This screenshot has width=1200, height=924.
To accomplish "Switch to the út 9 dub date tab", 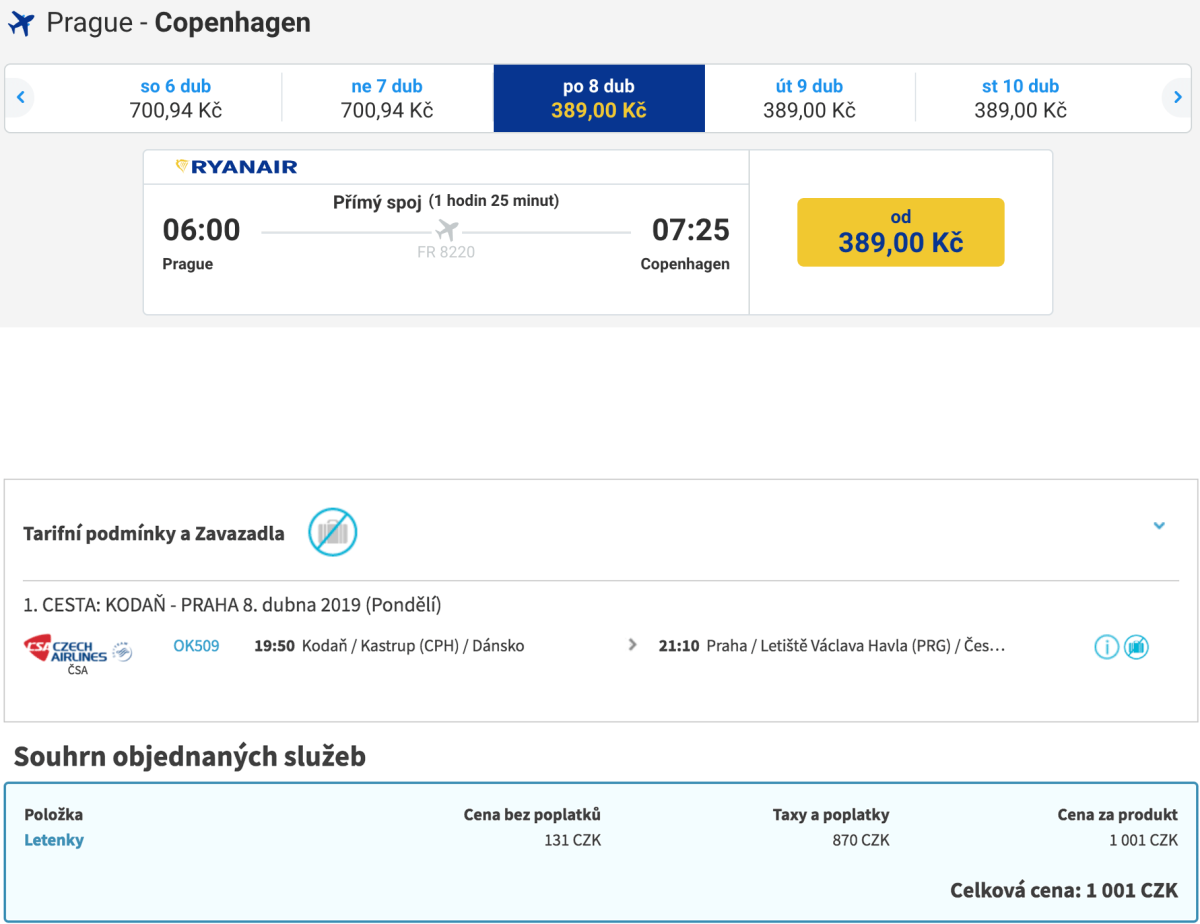I will 809,98.
